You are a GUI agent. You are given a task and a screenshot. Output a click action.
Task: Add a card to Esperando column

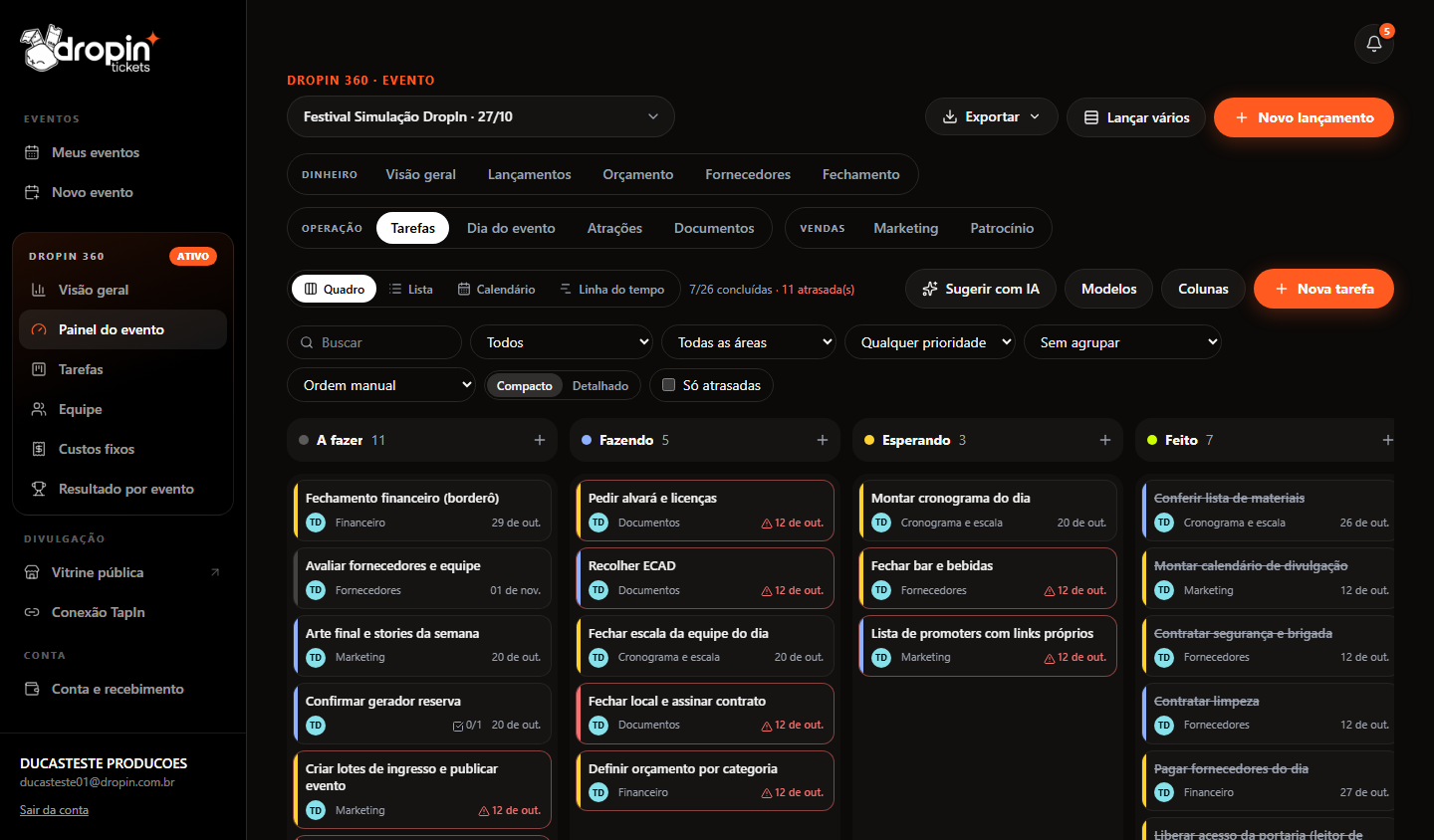(x=1105, y=440)
